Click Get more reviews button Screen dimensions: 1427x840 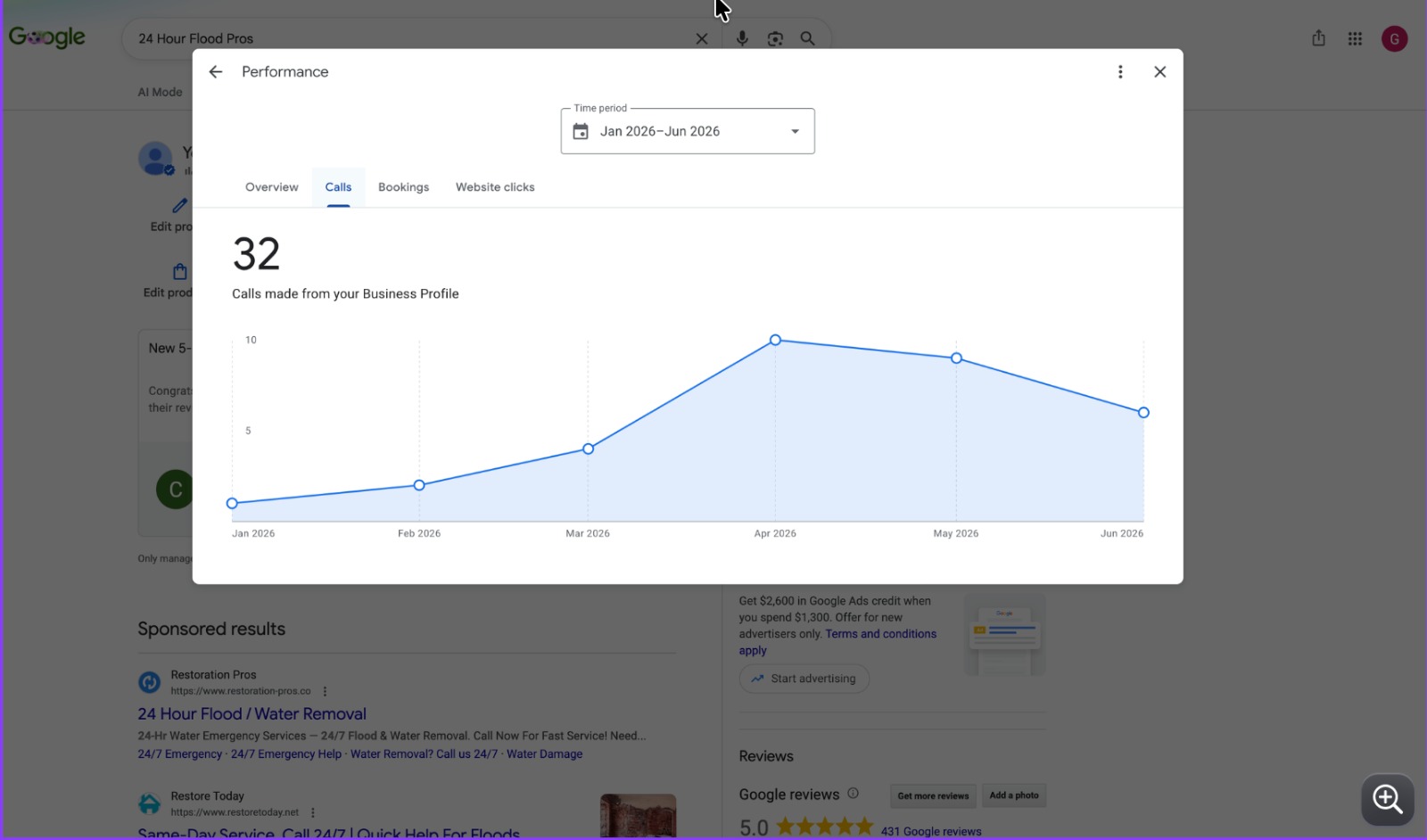click(x=933, y=795)
